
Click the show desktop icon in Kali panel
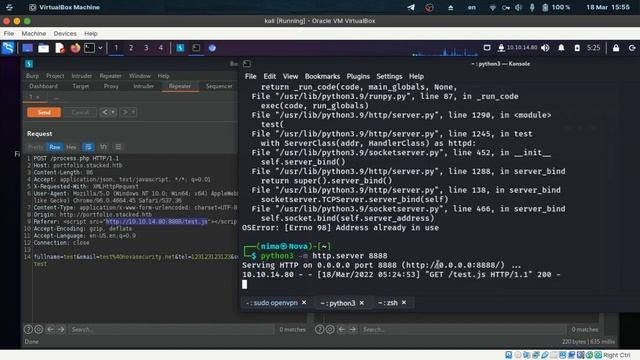pyautogui.click(x=27, y=48)
